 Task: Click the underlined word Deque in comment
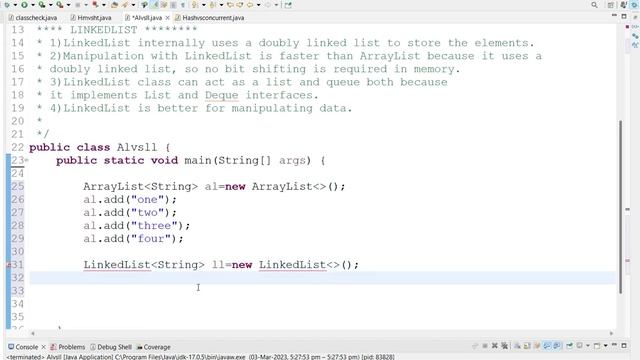click(x=222, y=95)
